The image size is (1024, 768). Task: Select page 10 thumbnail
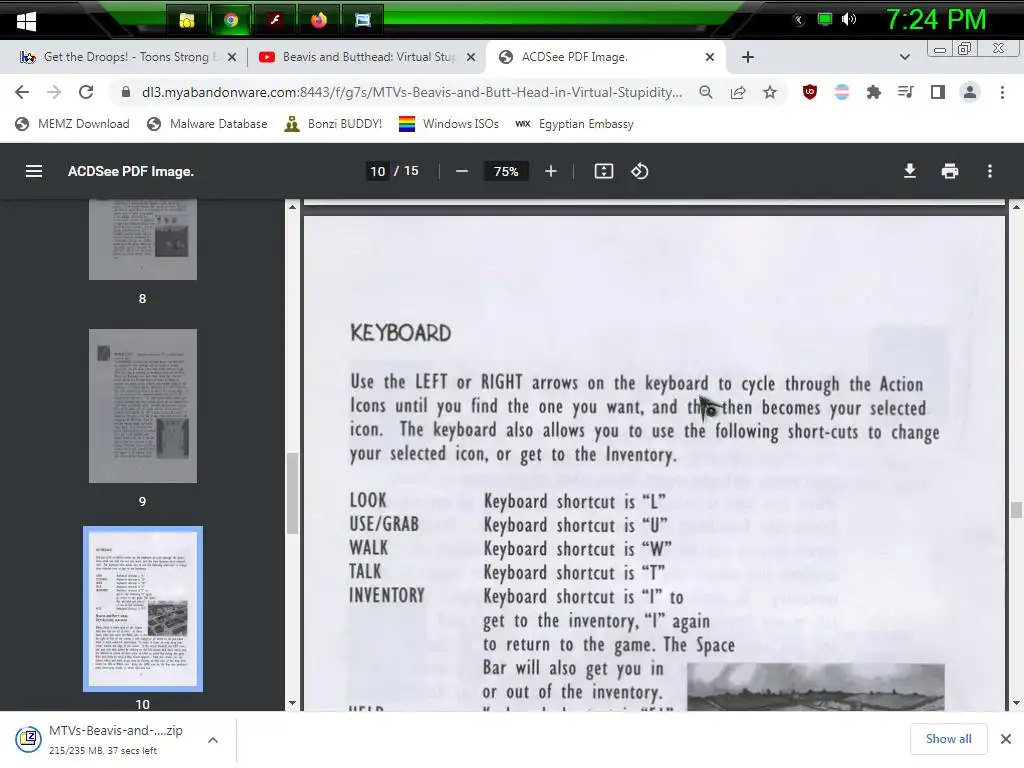point(142,609)
